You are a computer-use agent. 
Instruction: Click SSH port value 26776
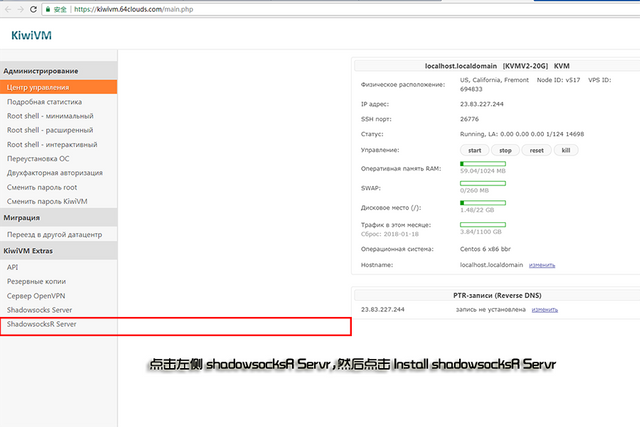[469, 119]
